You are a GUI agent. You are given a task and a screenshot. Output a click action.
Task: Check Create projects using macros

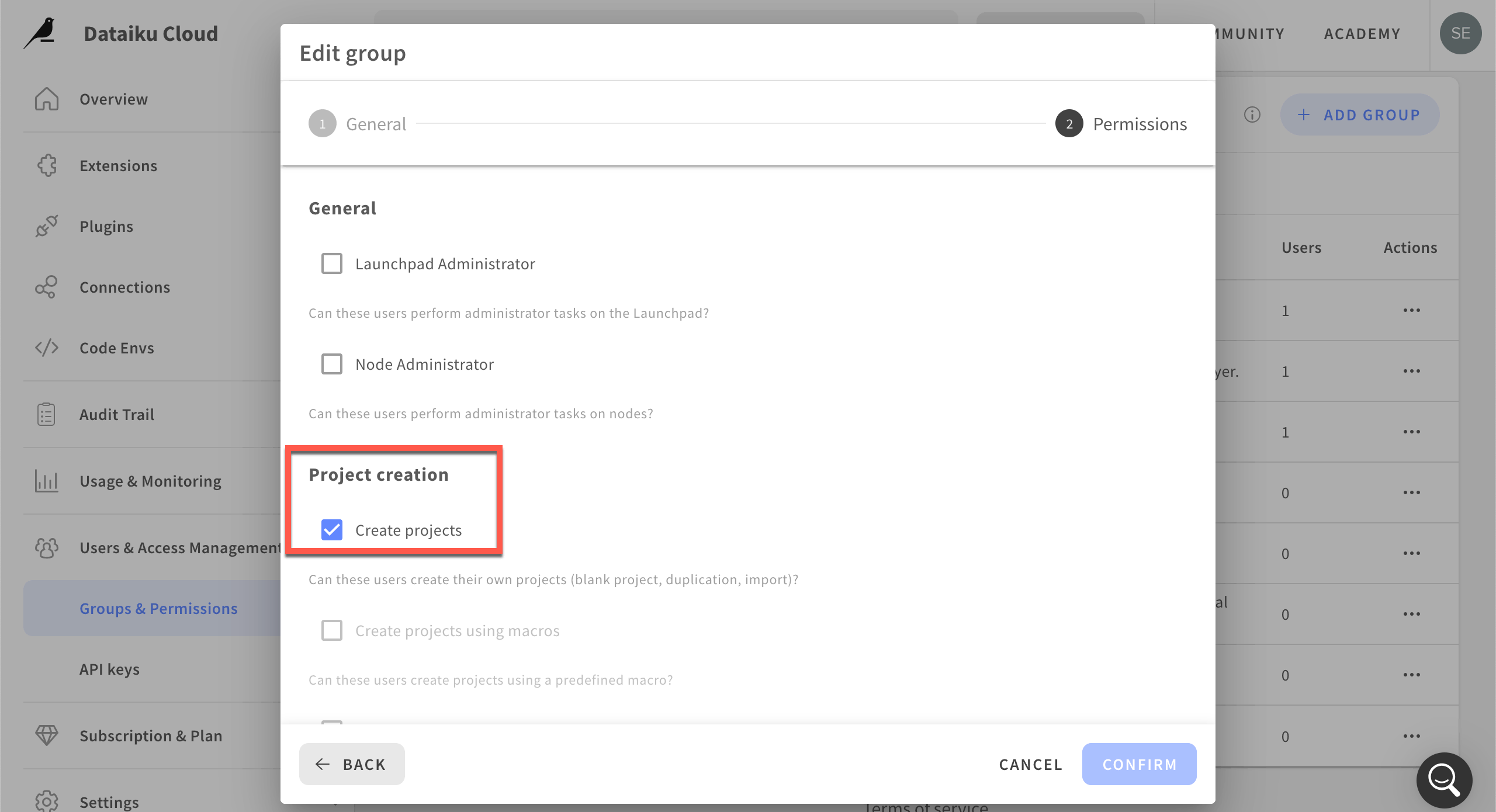(332, 630)
